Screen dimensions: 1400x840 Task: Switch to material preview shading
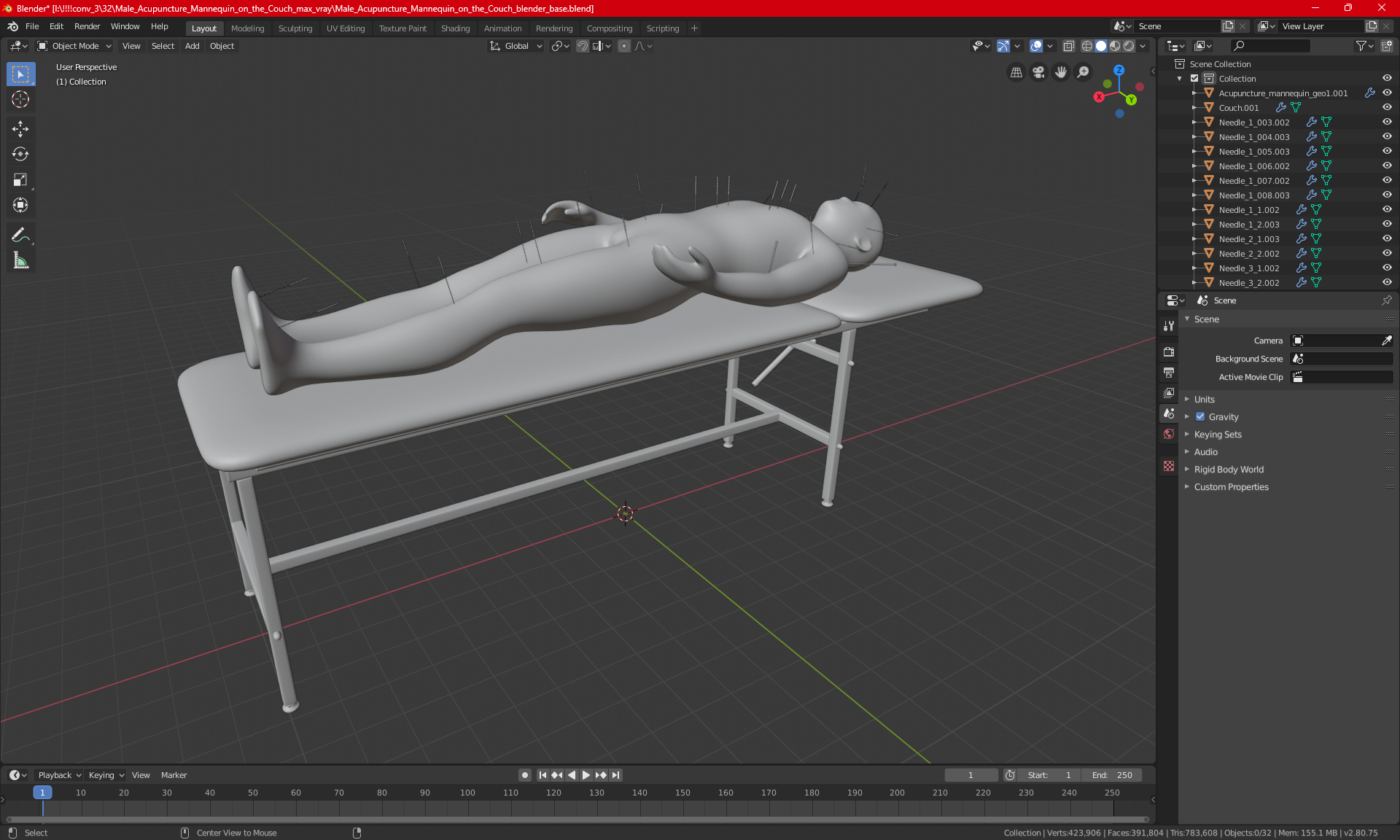[x=1115, y=46]
